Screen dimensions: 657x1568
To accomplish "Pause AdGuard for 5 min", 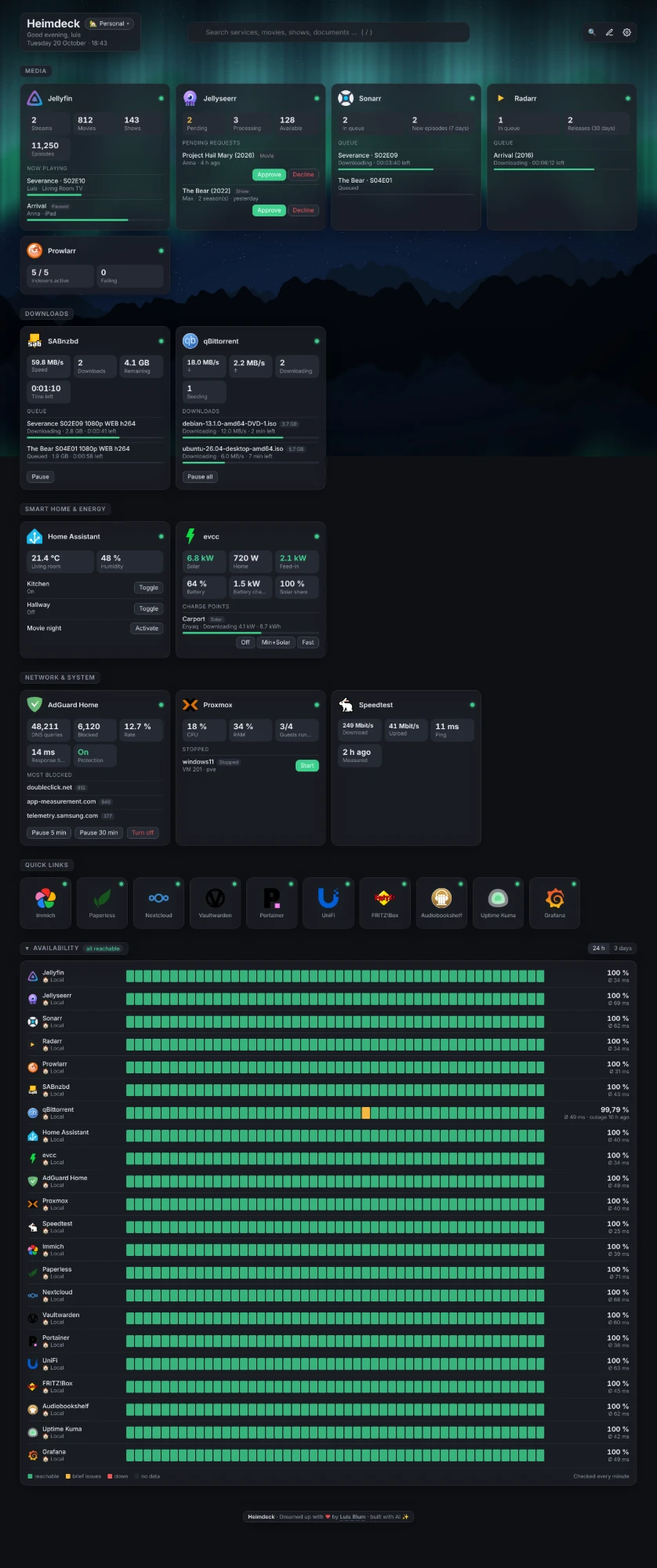I will click(x=49, y=833).
